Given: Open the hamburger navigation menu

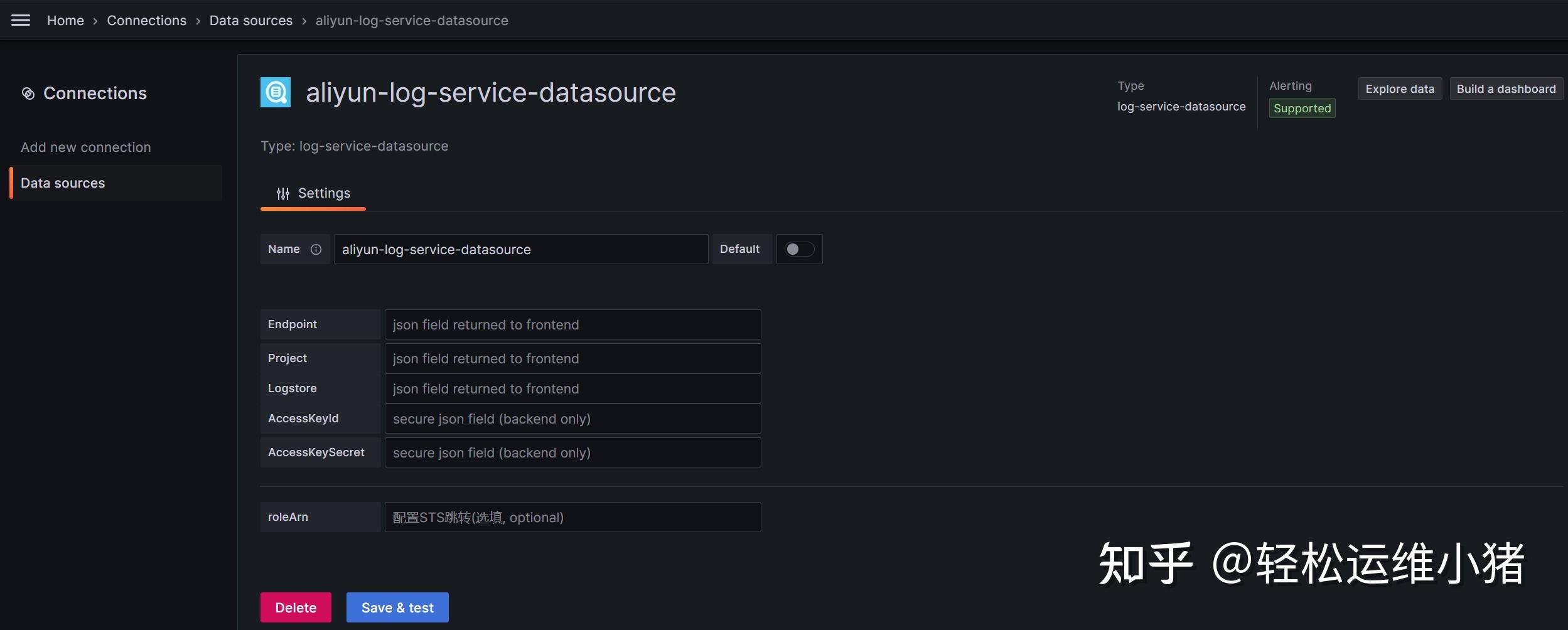Looking at the screenshot, I should pos(21,20).
